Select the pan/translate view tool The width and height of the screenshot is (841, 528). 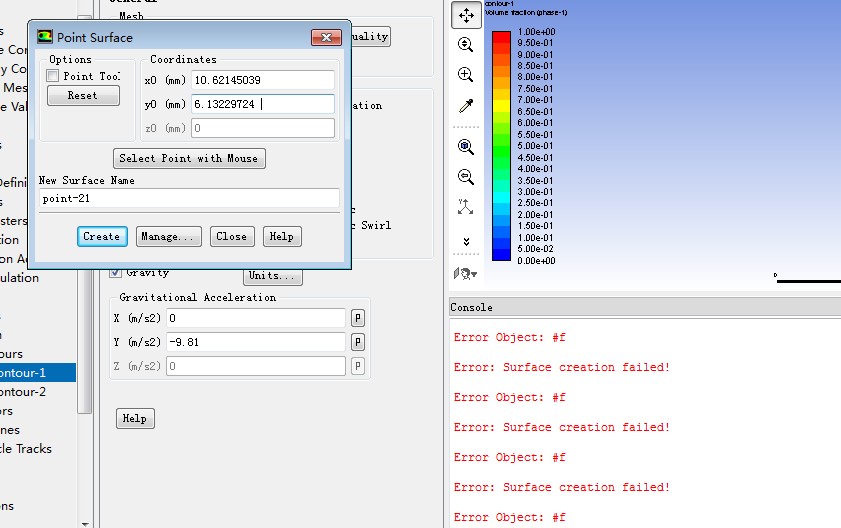[466, 15]
